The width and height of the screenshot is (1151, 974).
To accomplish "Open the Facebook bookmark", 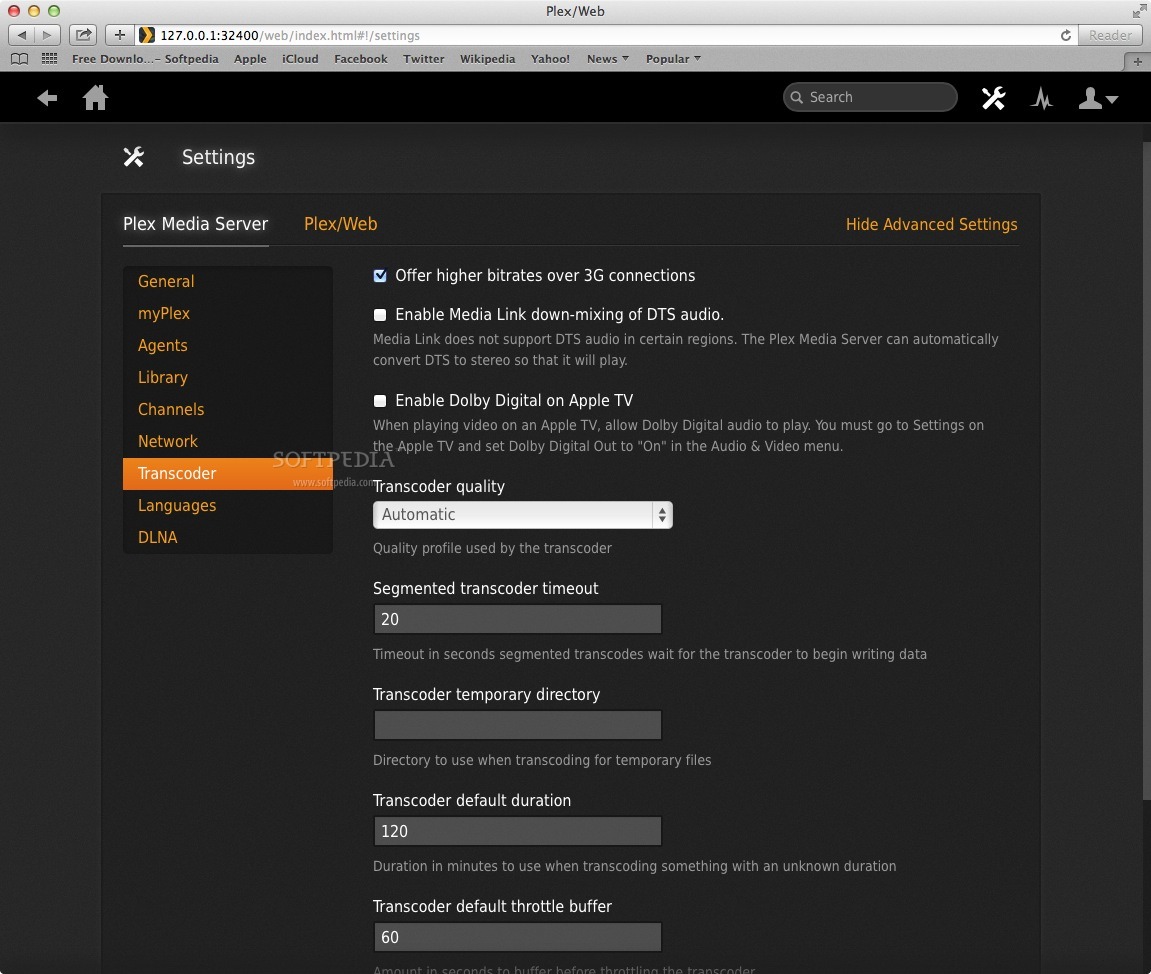I will click(x=360, y=59).
